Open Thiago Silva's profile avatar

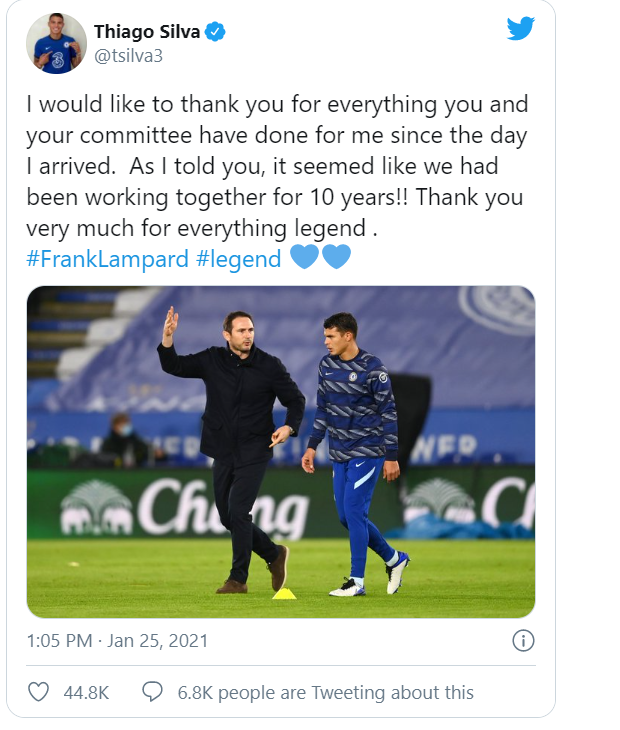pyautogui.click(x=56, y=43)
